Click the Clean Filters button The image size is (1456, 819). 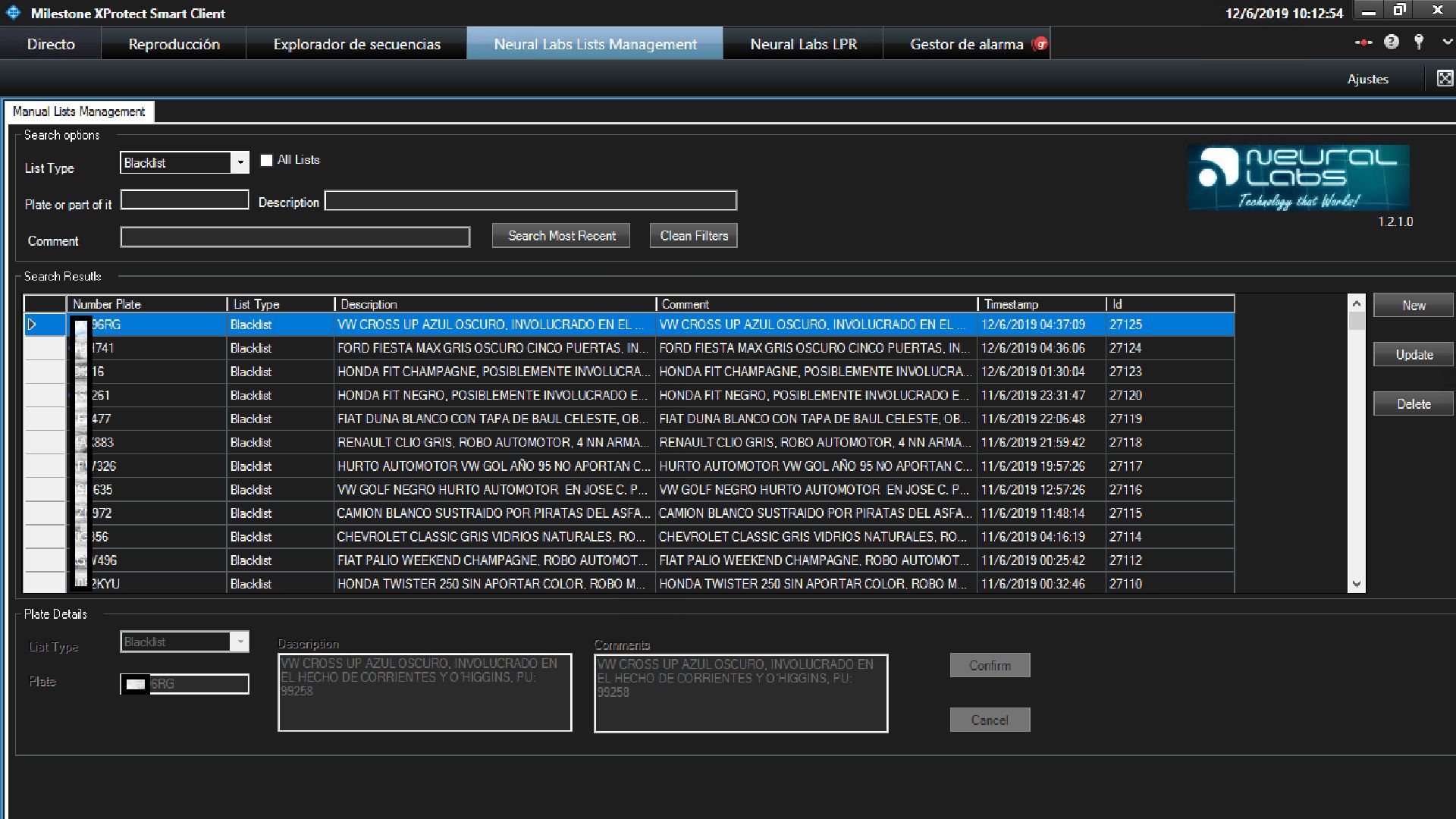694,236
